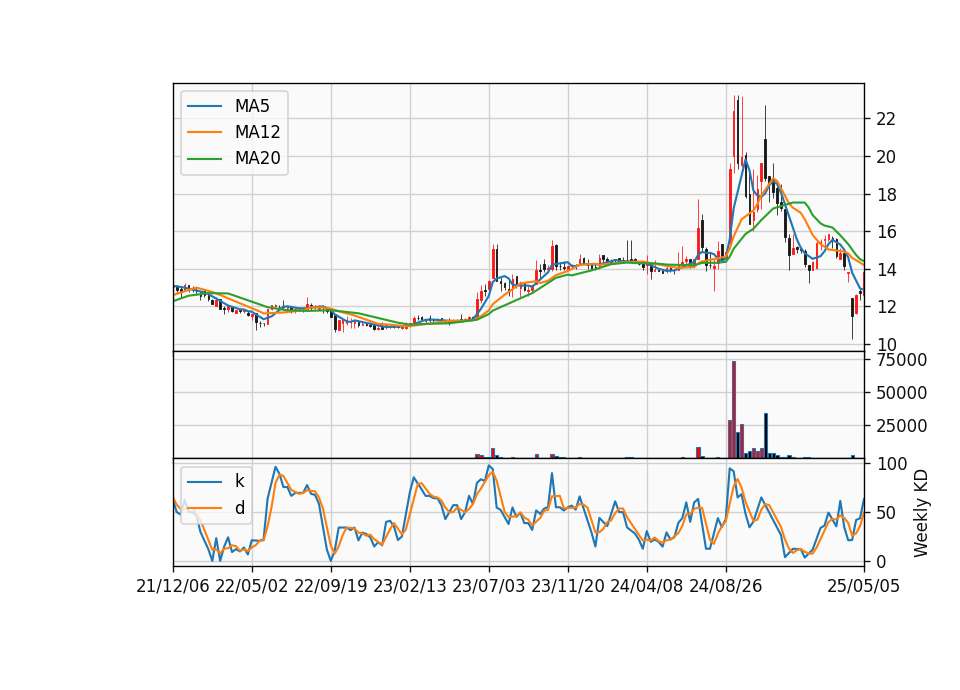Click the KD axis value 100

(x=891, y=464)
